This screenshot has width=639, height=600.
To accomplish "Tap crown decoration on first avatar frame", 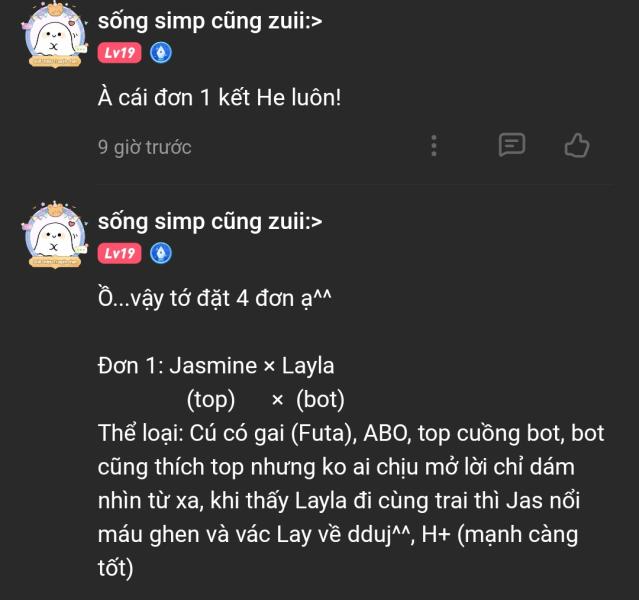I will point(56,9).
